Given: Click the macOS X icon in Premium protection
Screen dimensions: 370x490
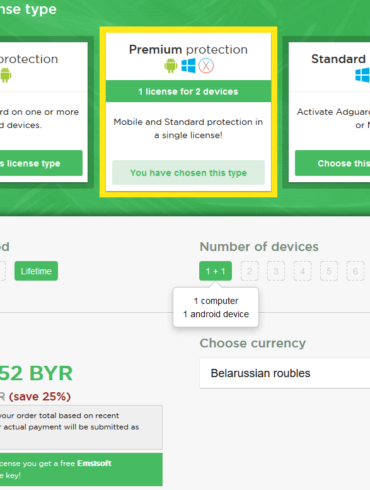Looking at the screenshot, I should pyautogui.click(x=206, y=66).
